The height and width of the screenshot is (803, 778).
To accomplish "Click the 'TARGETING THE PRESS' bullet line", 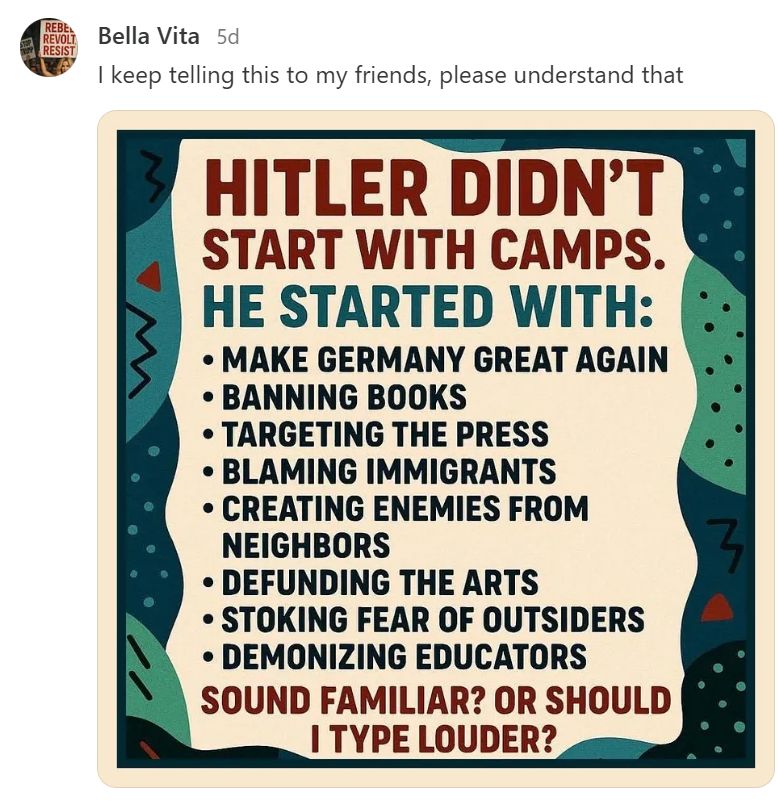I will click(375, 434).
